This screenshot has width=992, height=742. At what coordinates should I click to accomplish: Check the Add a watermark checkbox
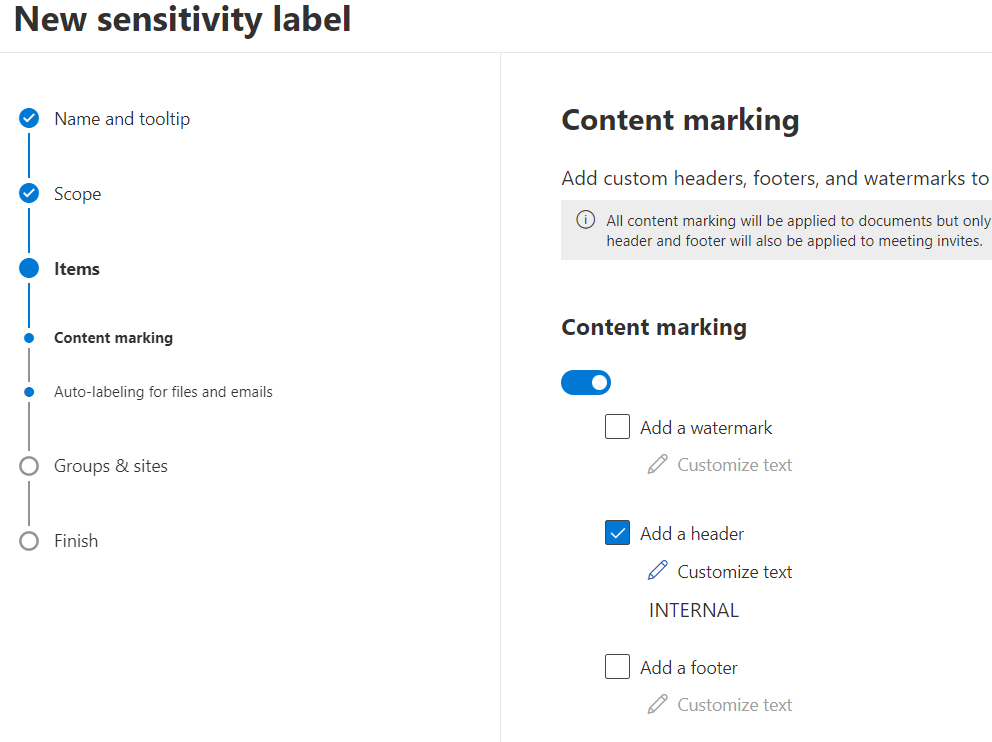(x=617, y=426)
